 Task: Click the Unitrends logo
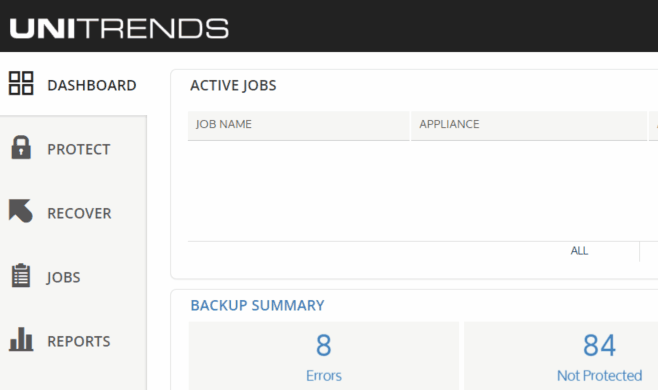point(119,28)
